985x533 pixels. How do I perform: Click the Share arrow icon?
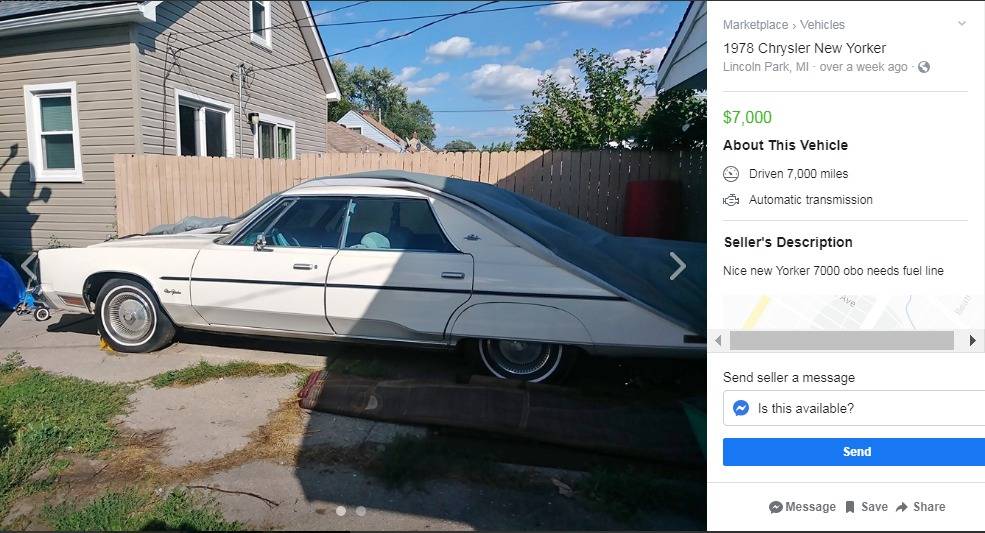(902, 507)
